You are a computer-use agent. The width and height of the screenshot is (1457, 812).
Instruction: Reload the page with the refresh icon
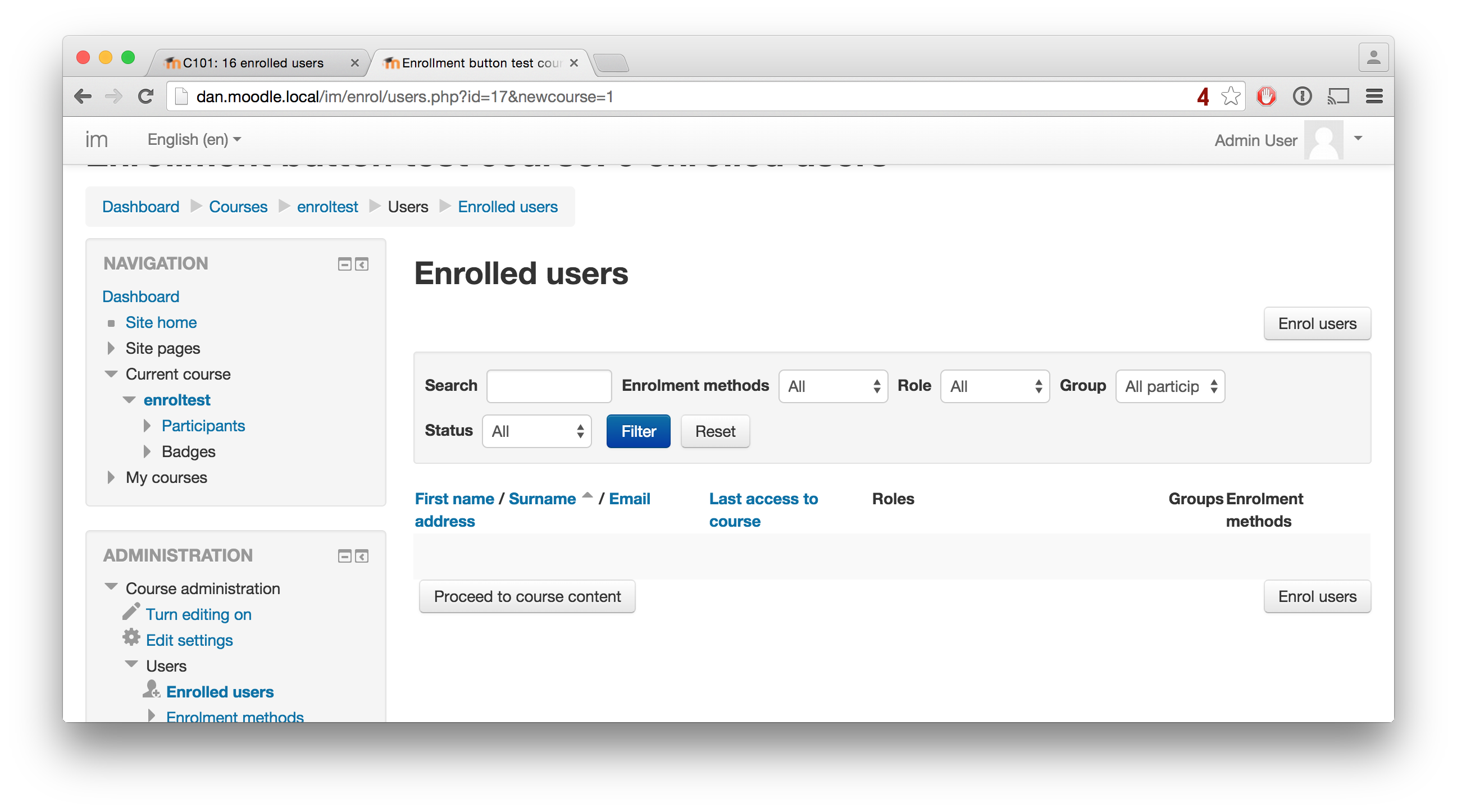coord(146,97)
